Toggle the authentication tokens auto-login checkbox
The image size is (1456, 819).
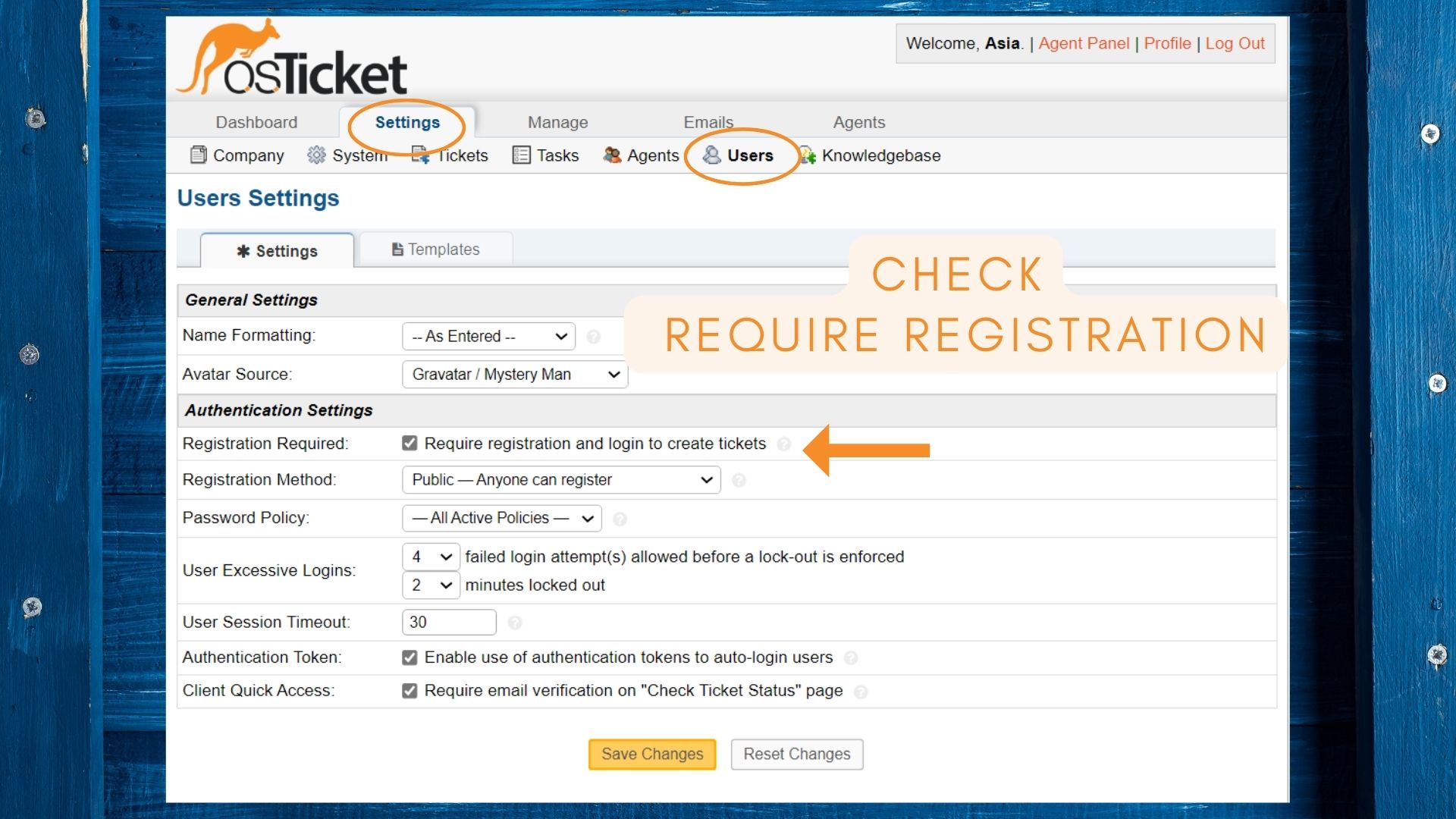point(409,657)
